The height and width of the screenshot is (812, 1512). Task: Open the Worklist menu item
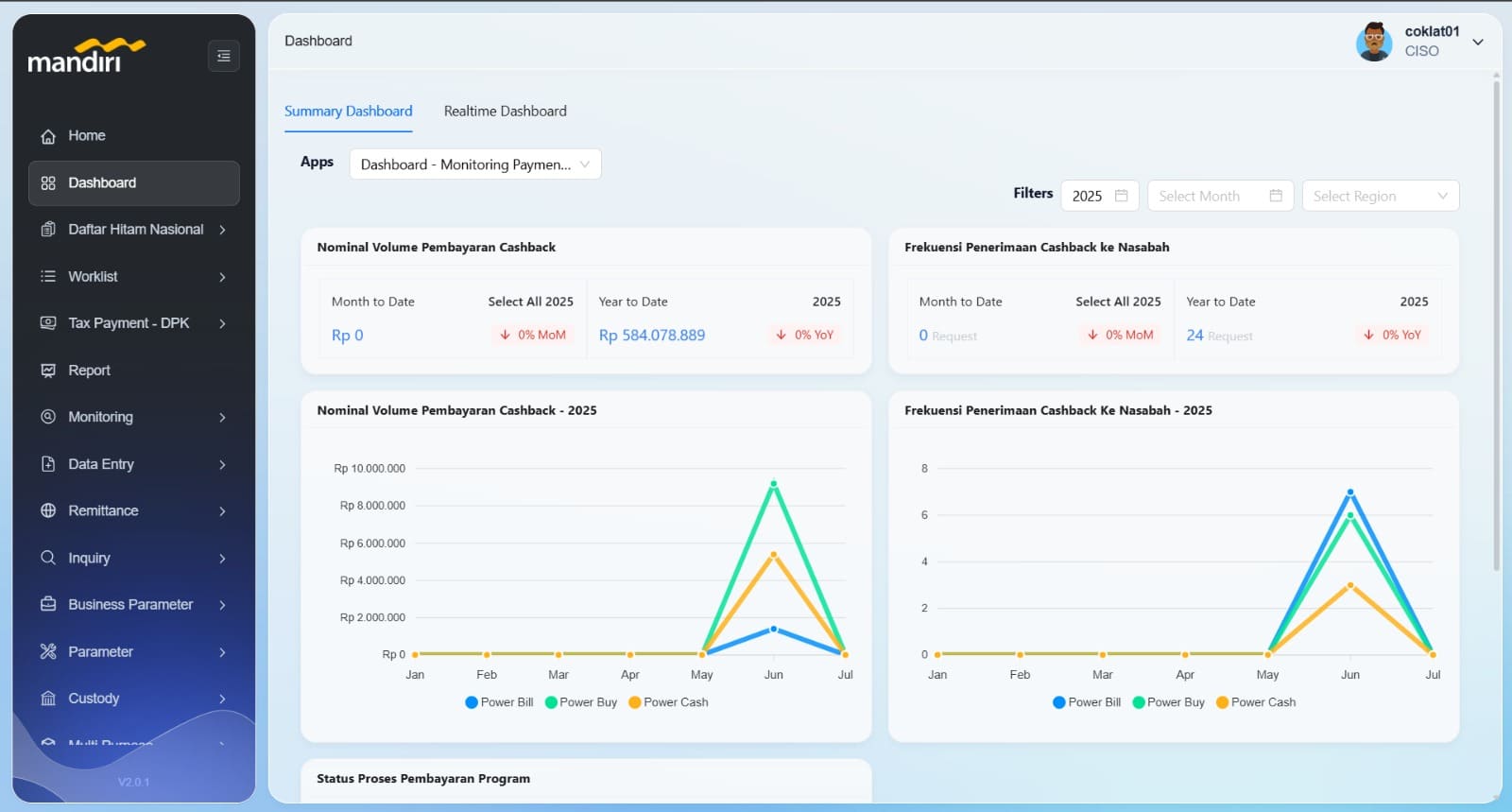click(x=134, y=277)
